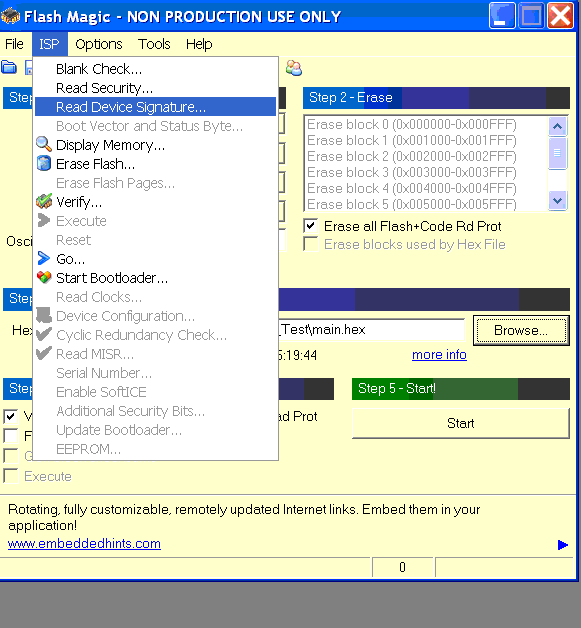Maximize the Flash Magic window

531,16
